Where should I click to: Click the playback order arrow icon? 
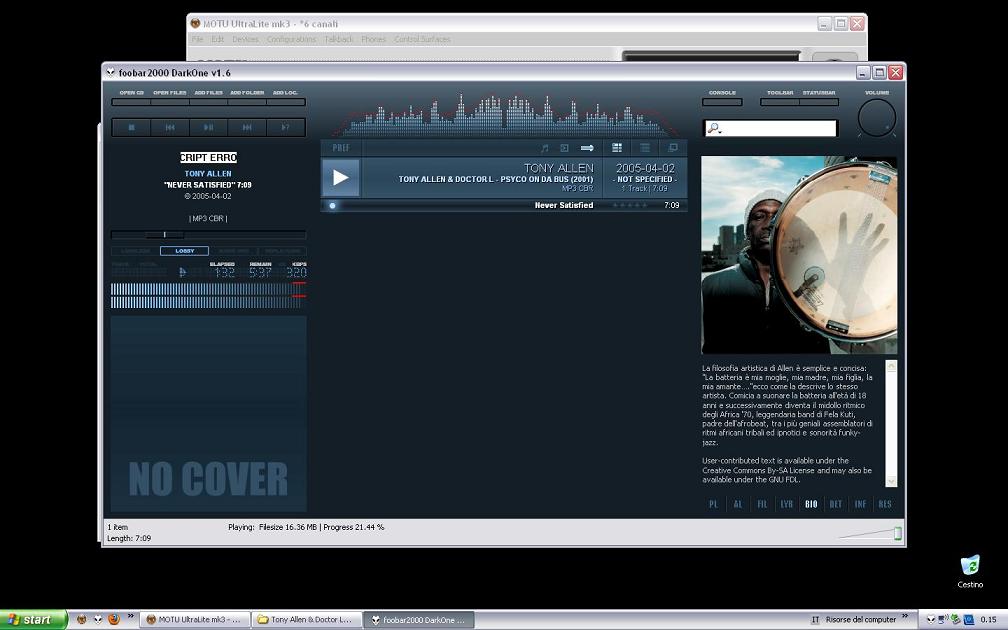[587, 148]
